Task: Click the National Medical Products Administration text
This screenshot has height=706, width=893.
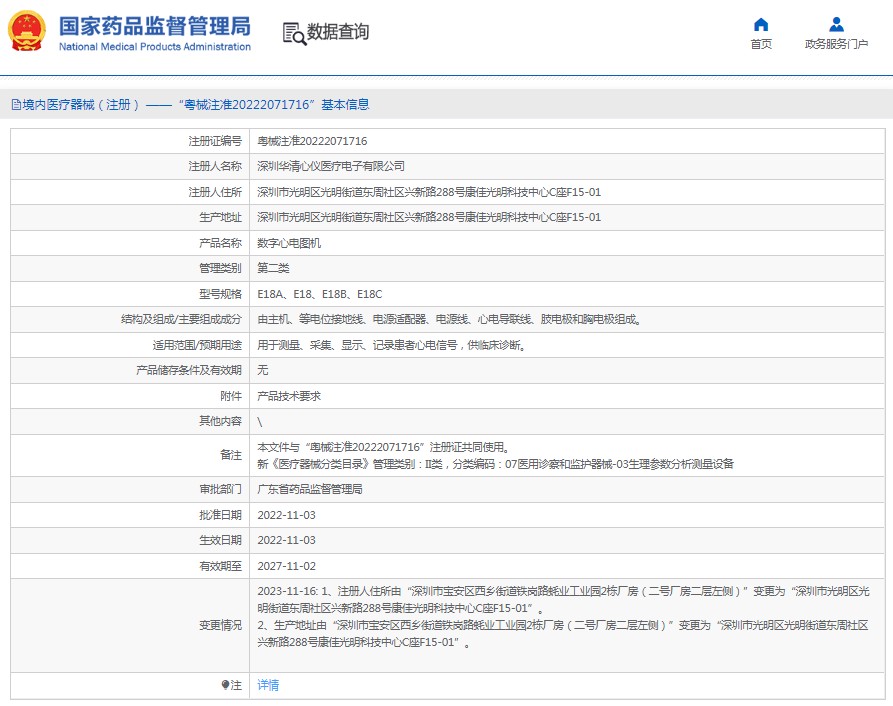Action: pyautogui.click(x=155, y=47)
